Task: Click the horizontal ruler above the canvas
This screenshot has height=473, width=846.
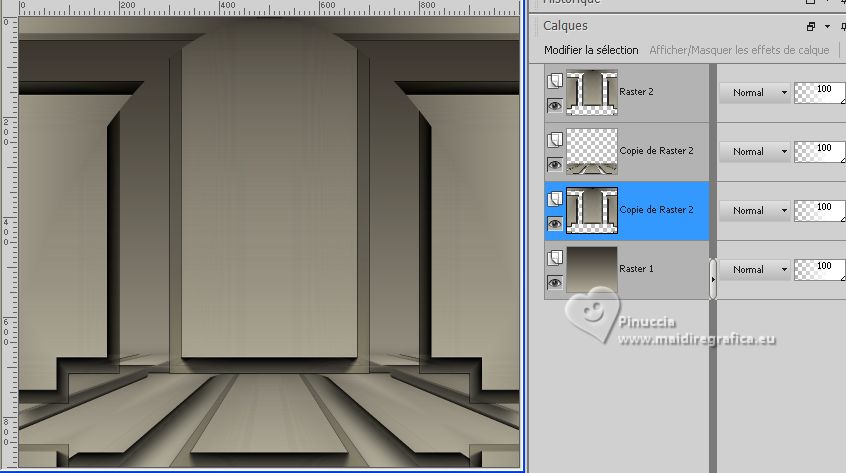Action: pyautogui.click(x=269, y=8)
